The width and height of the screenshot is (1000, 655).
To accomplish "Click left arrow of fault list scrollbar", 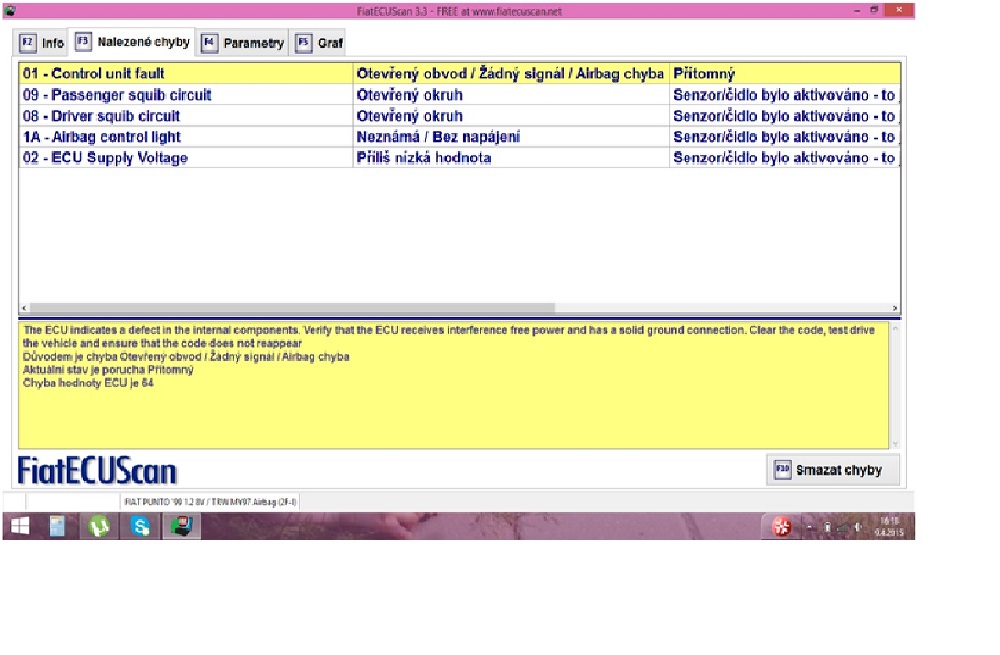I will point(24,309).
